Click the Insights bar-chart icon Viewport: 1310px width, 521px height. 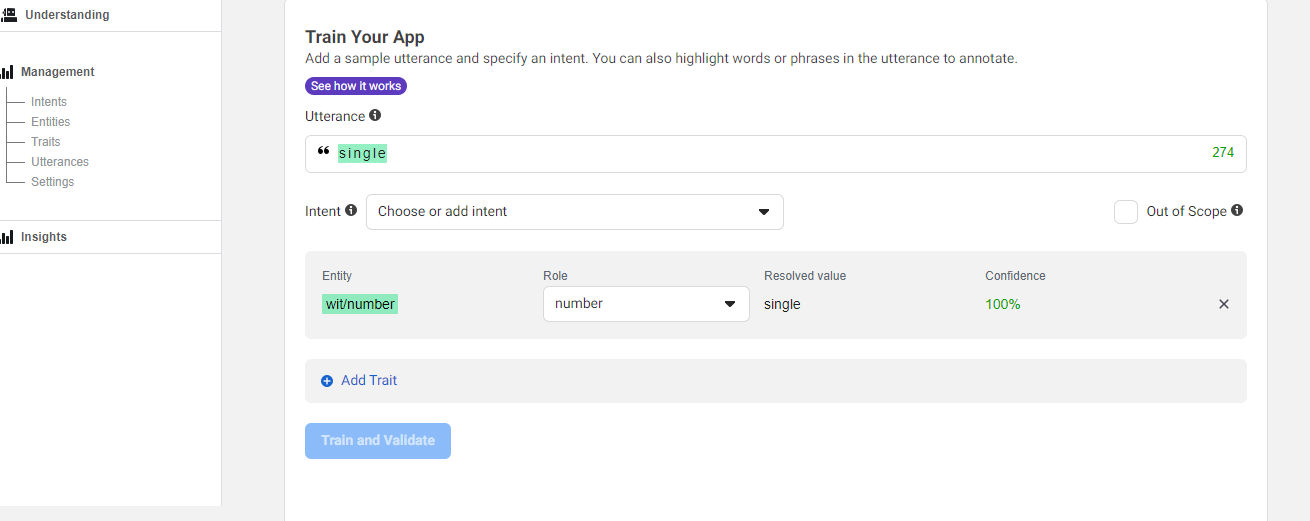pos(8,237)
